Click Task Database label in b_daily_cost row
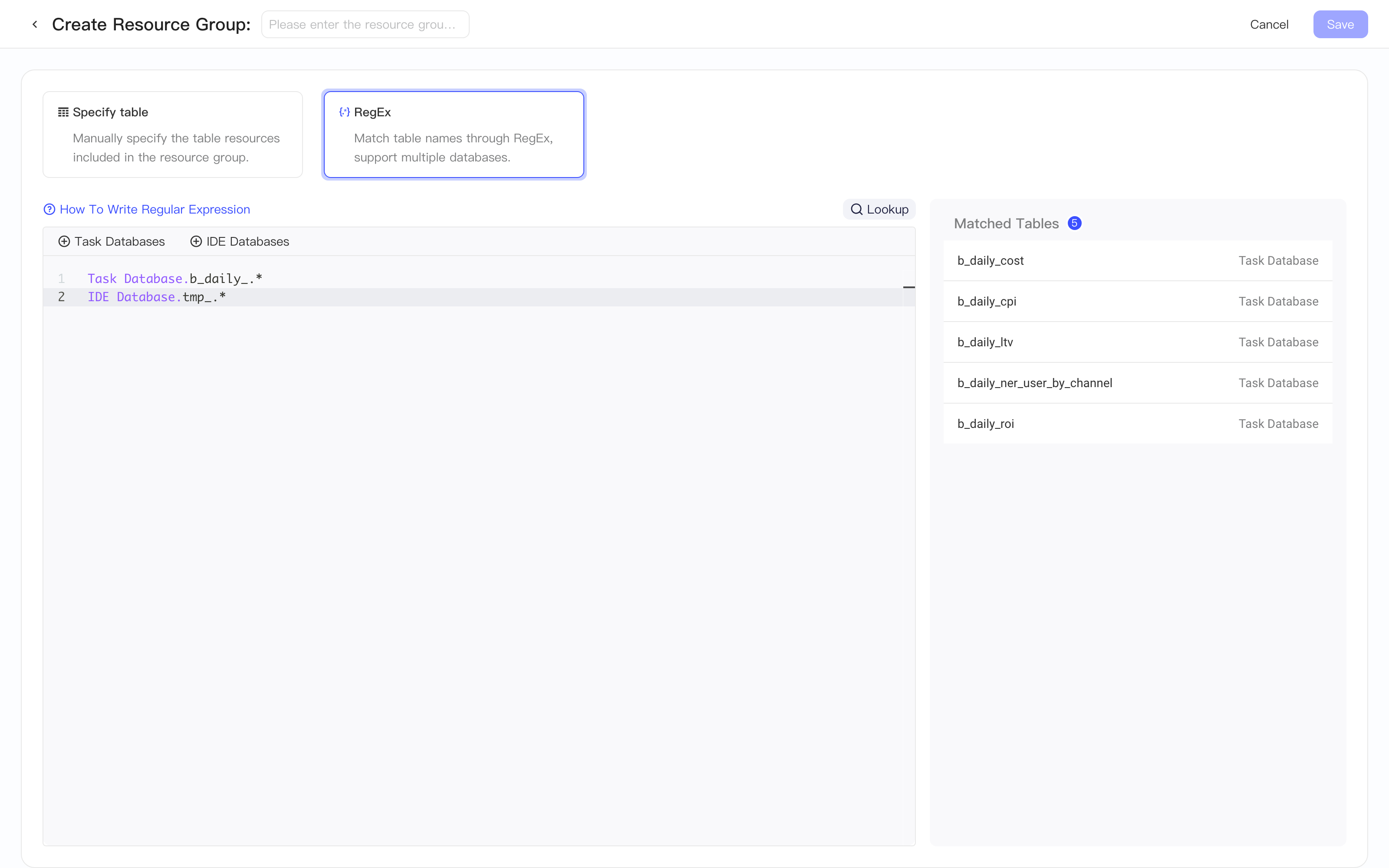This screenshot has height=868, width=1389. [x=1278, y=261]
